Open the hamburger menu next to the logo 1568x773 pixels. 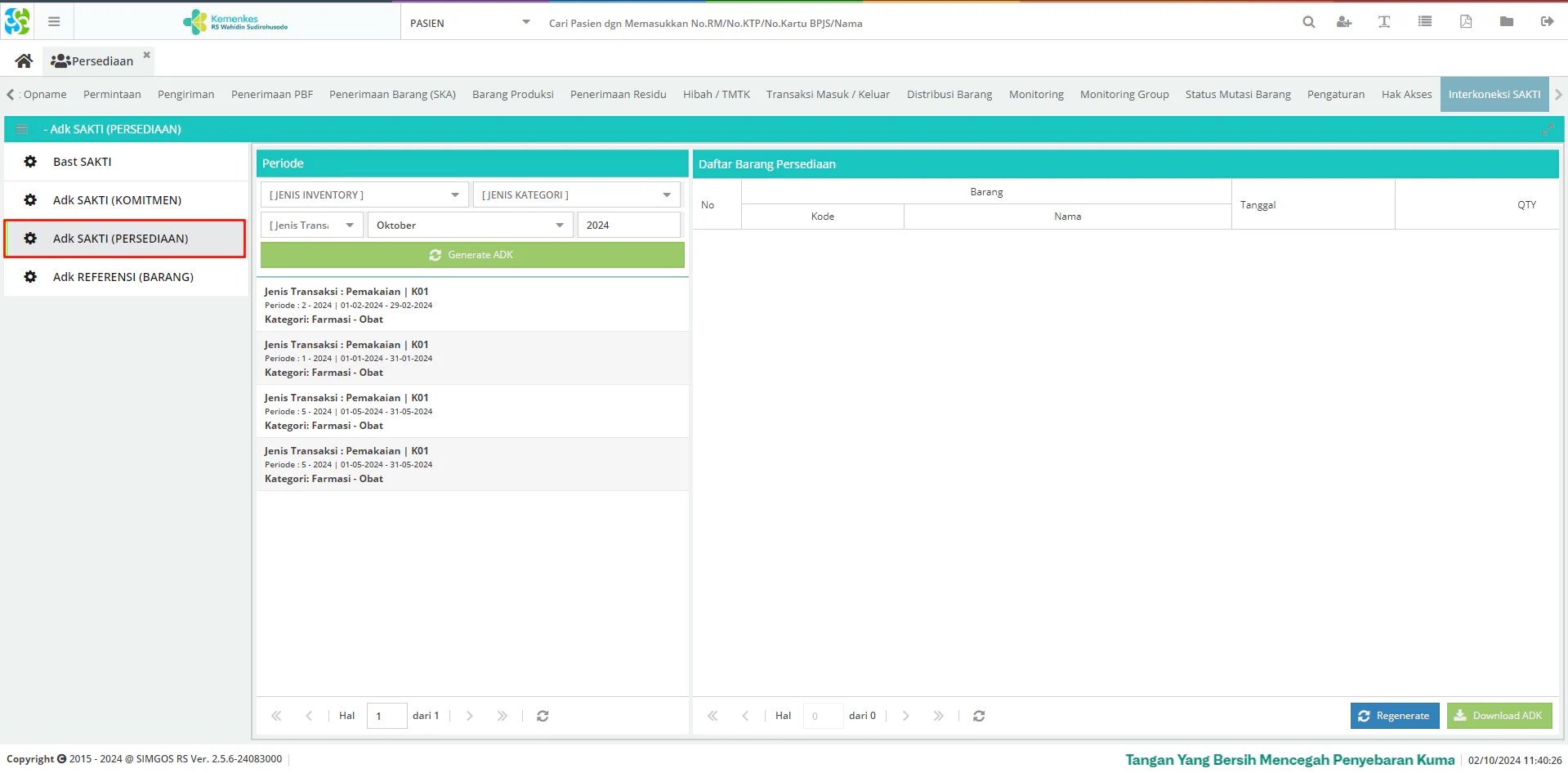(54, 22)
